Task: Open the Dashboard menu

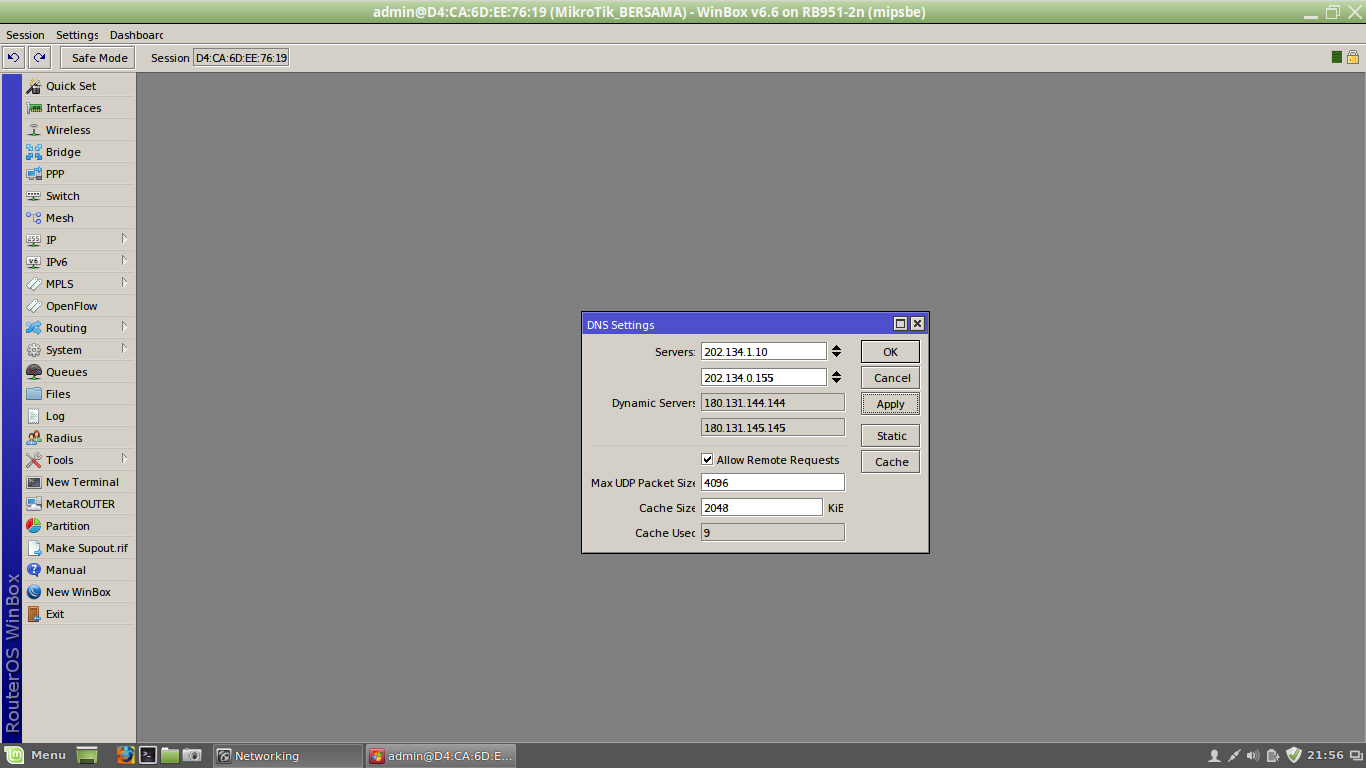Action: [x=136, y=35]
